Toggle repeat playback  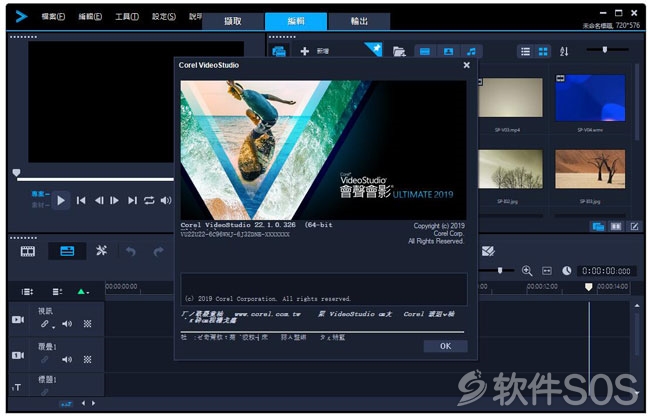(x=149, y=201)
